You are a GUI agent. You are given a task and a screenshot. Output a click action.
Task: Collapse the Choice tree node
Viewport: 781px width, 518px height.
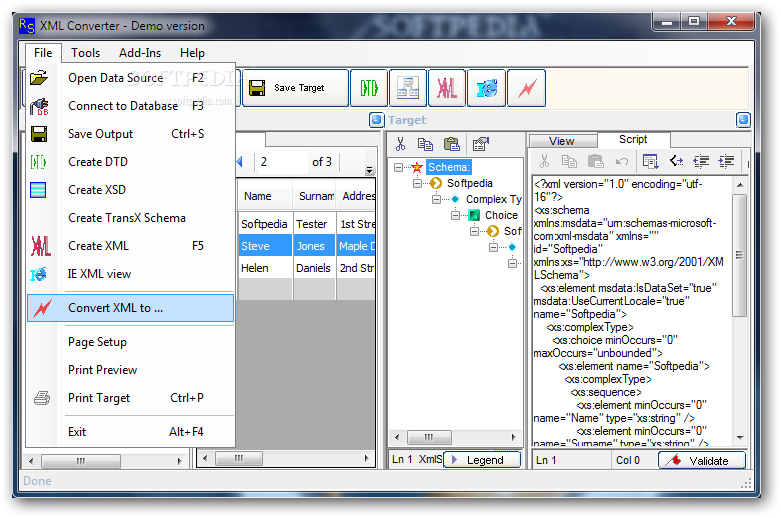[x=455, y=216]
